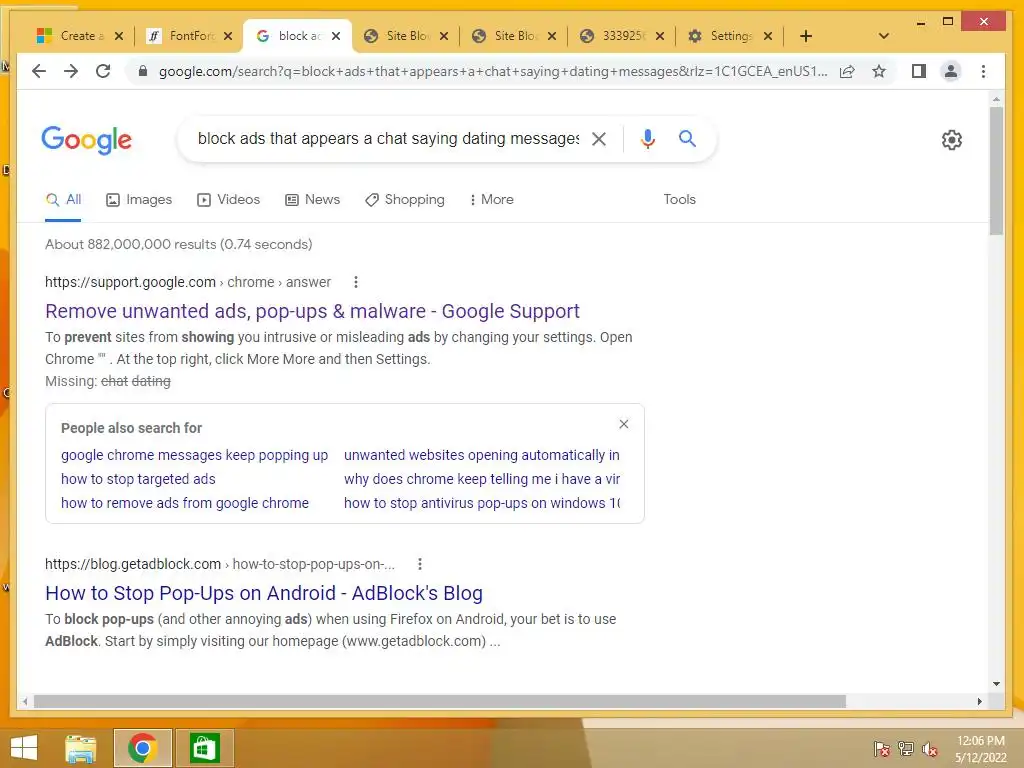Close the Settings tab

coord(768,36)
